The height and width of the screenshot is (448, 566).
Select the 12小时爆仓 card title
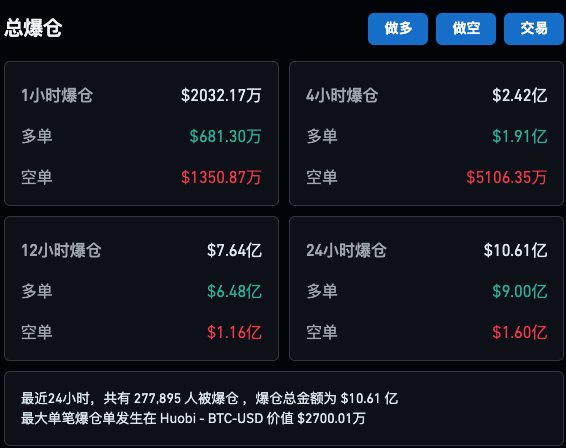61,251
